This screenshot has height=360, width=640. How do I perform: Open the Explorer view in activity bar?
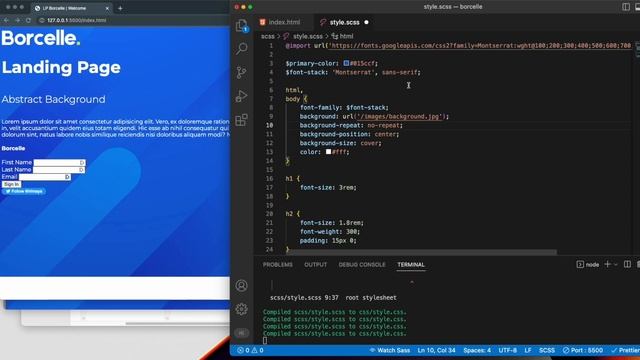pos(242,25)
